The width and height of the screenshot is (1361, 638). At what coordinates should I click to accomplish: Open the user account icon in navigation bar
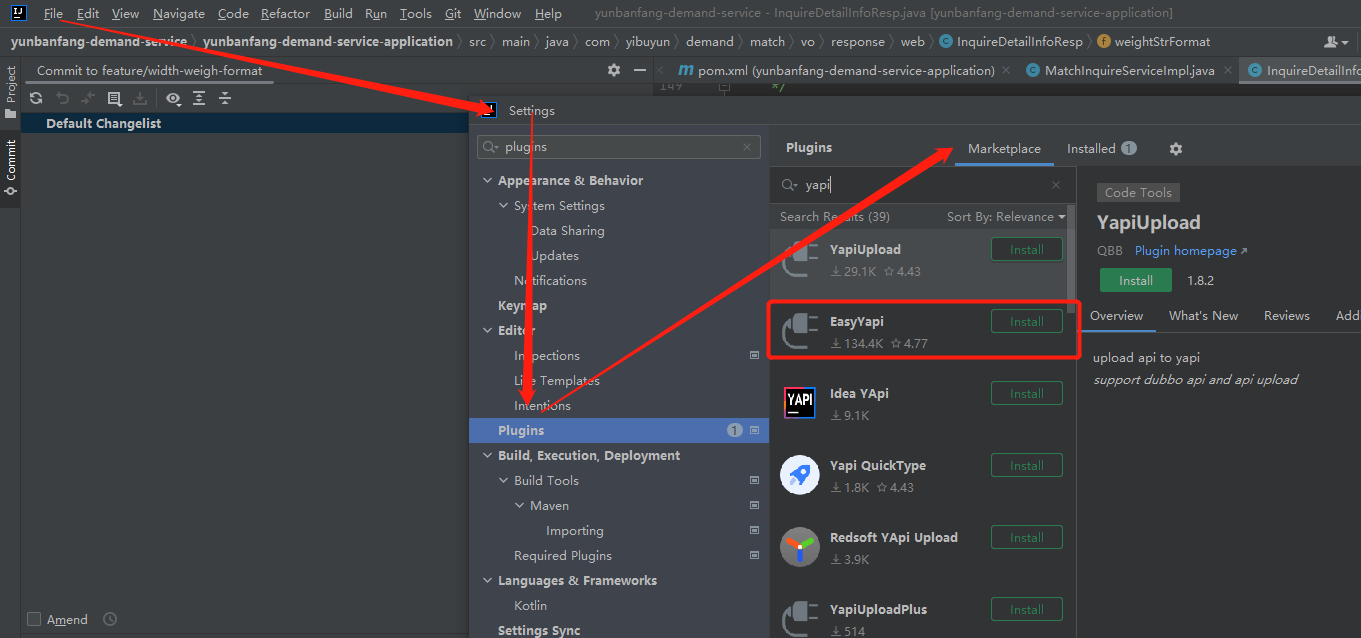pos(1335,42)
